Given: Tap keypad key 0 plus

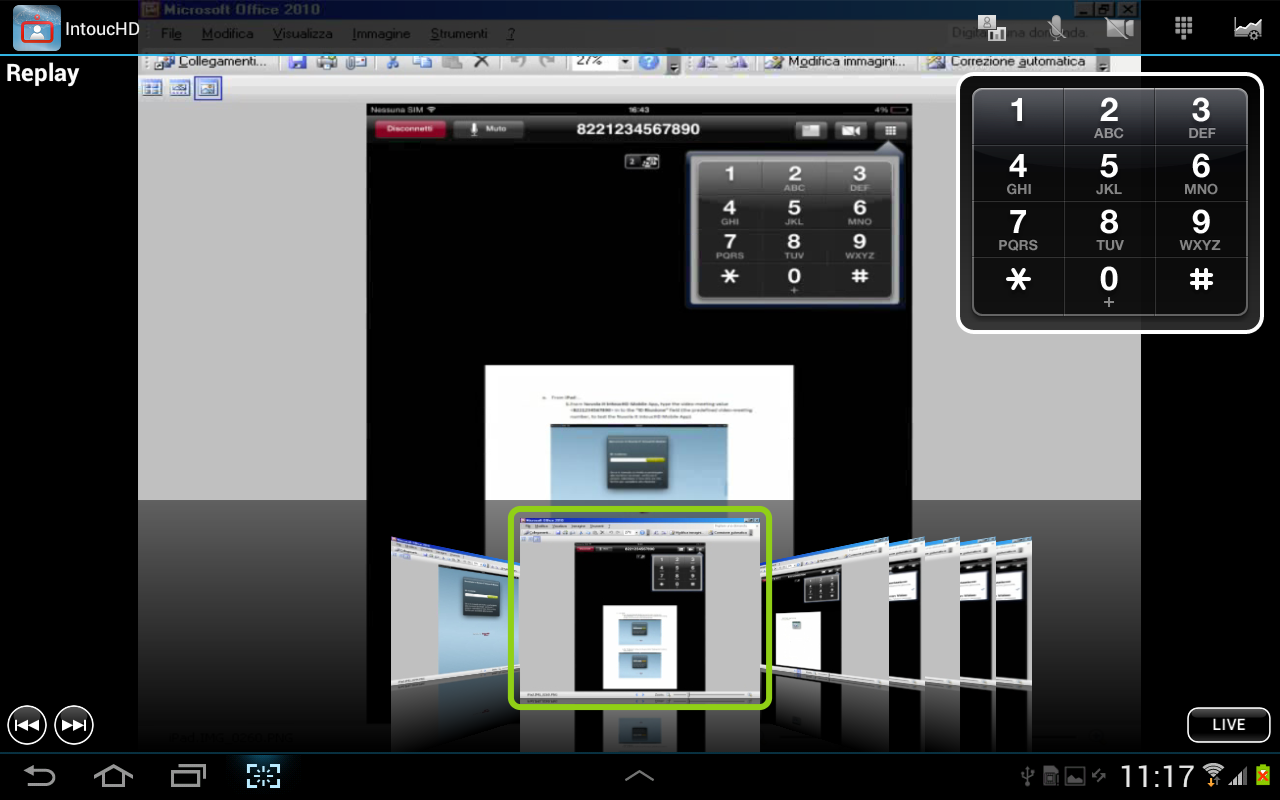Looking at the screenshot, I should 1109,287.
